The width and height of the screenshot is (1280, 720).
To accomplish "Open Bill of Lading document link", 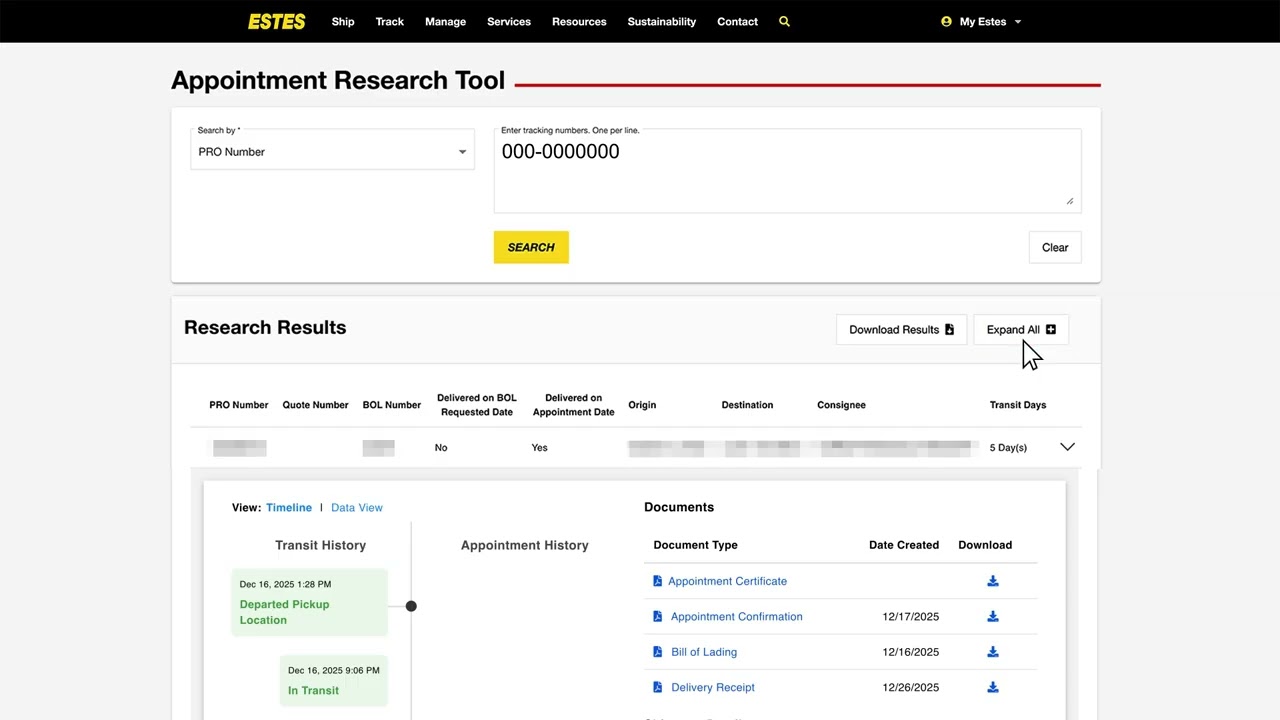I will (x=704, y=652).
